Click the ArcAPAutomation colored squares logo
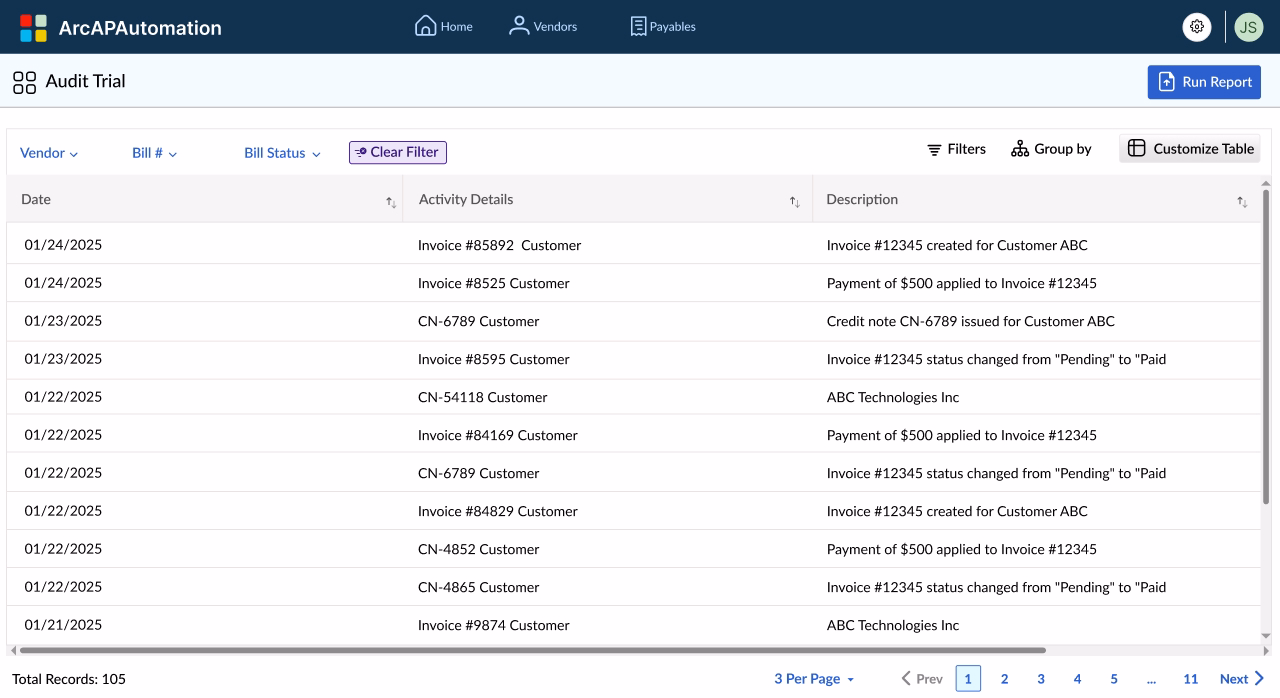 click(x=33, y=28)
